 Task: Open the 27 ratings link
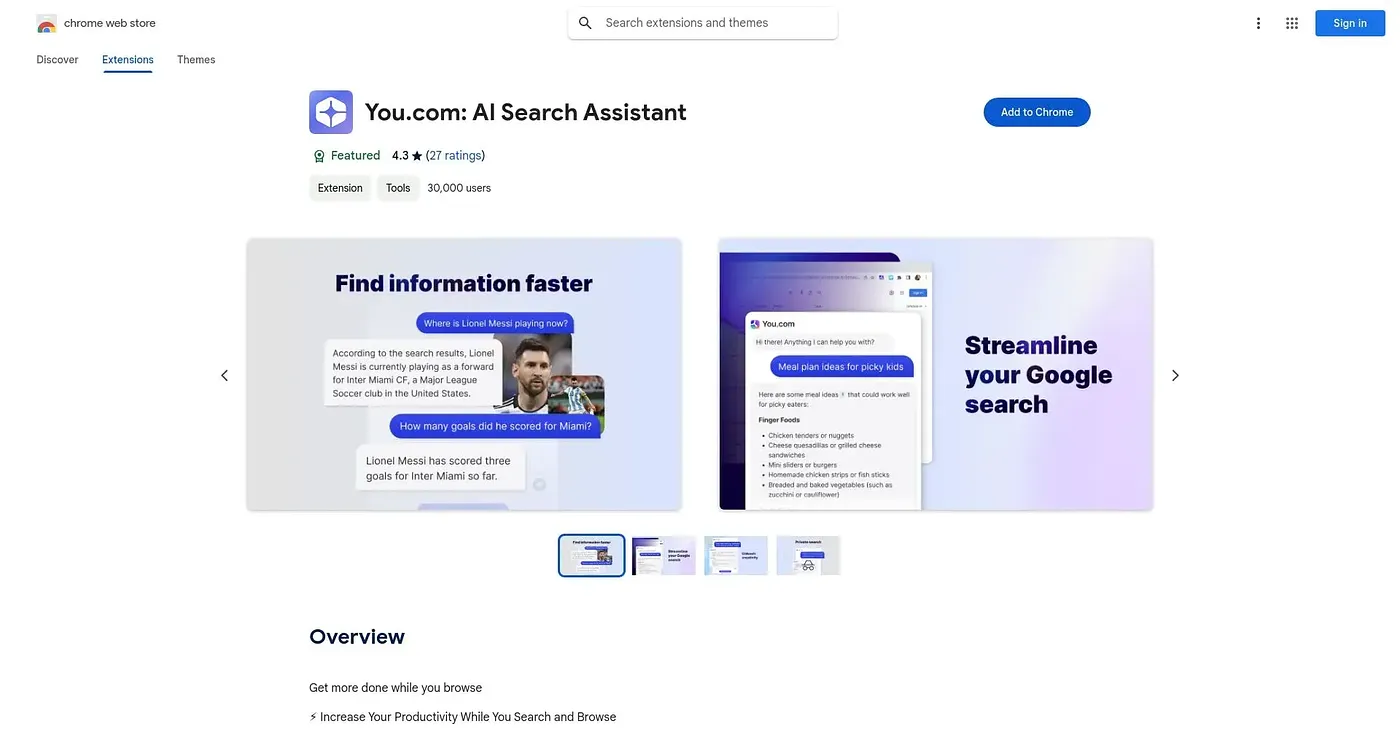[x=455, y=156]
